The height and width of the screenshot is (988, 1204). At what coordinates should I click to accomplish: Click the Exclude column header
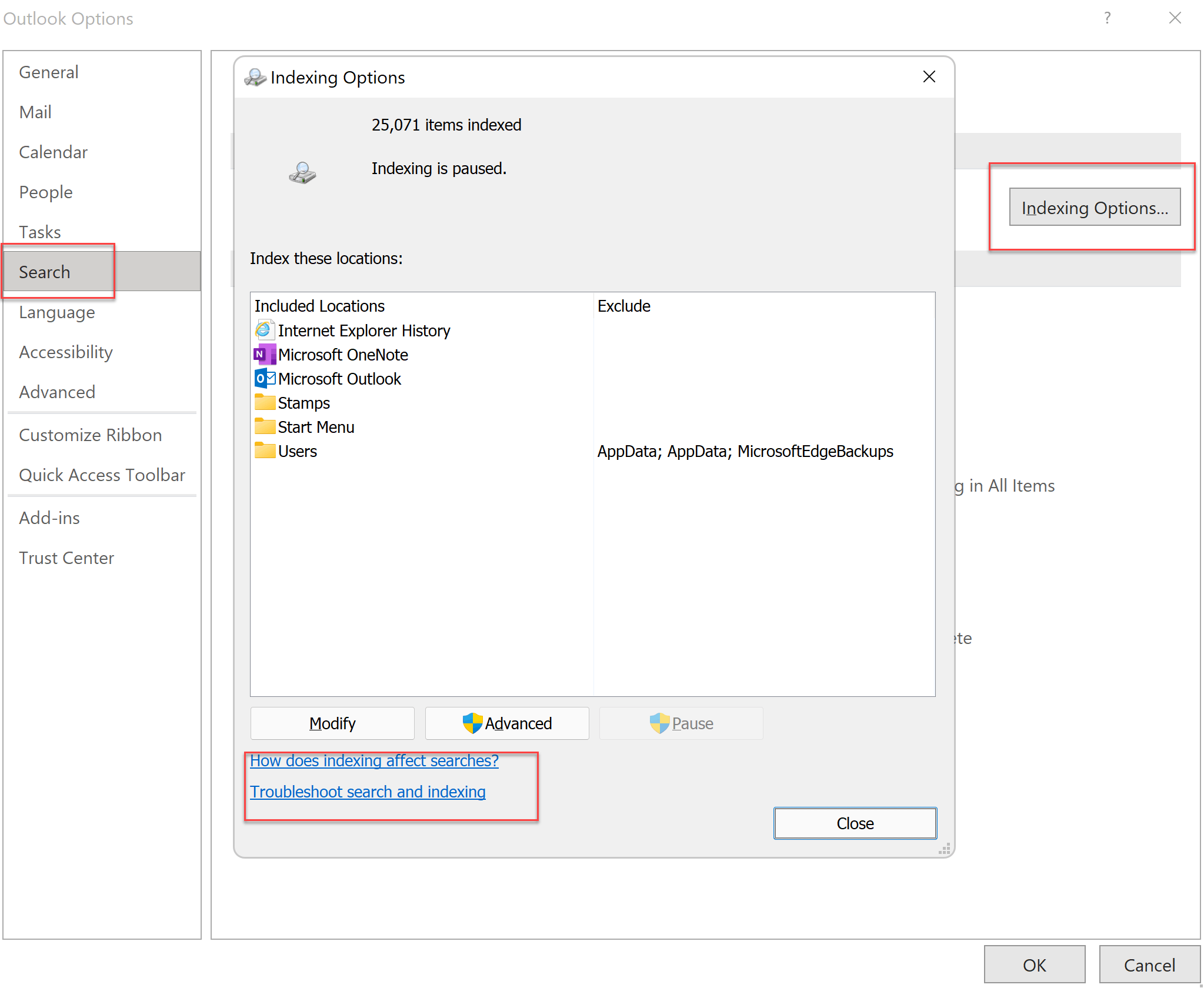[624, 306]
